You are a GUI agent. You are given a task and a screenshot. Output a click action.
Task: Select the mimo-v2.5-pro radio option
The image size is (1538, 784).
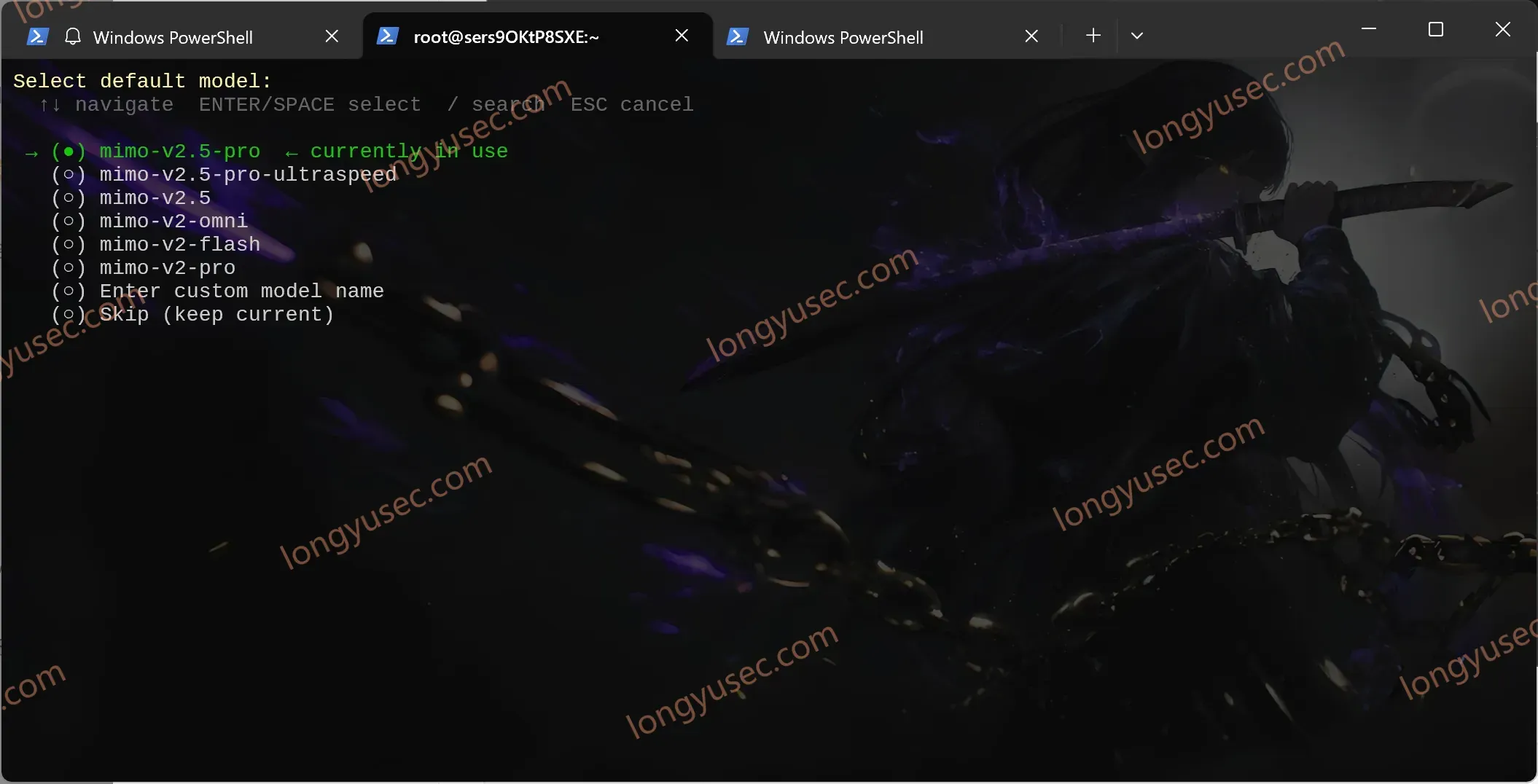pyautogui.click(x=69, y=152)
